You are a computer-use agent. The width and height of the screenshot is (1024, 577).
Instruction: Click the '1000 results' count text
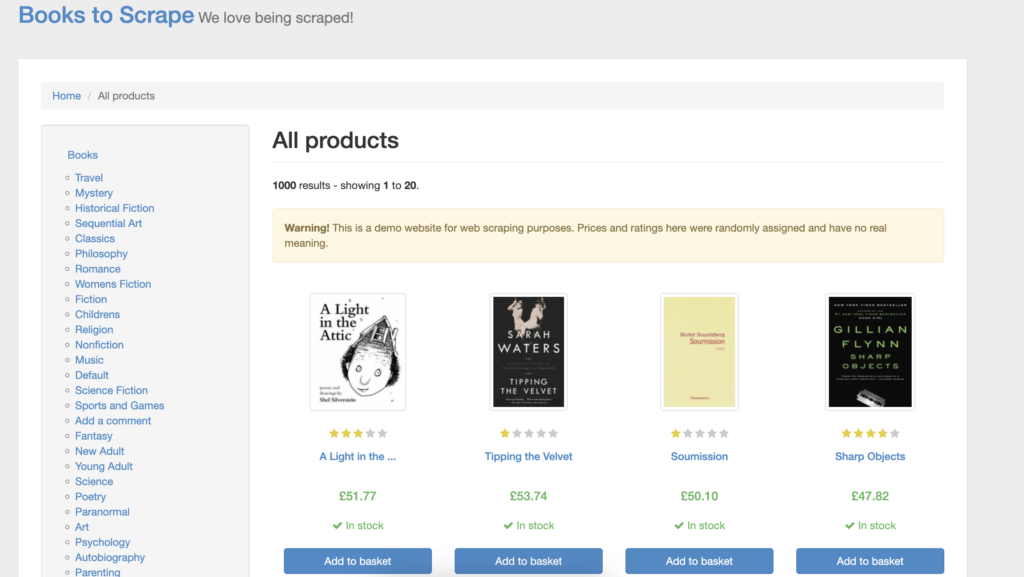(x=301, y=185)
